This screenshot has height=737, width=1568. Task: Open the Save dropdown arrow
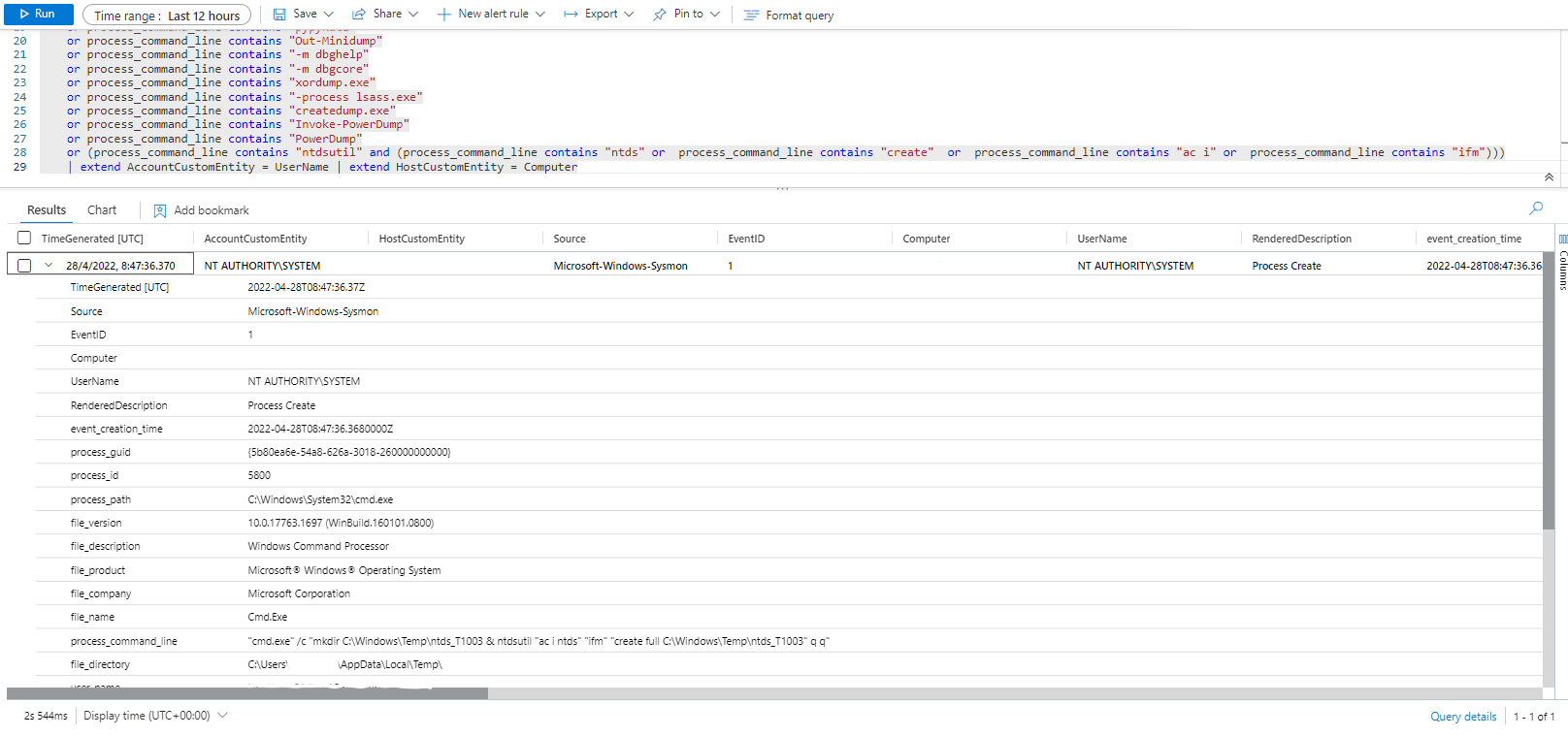(329, 15)
